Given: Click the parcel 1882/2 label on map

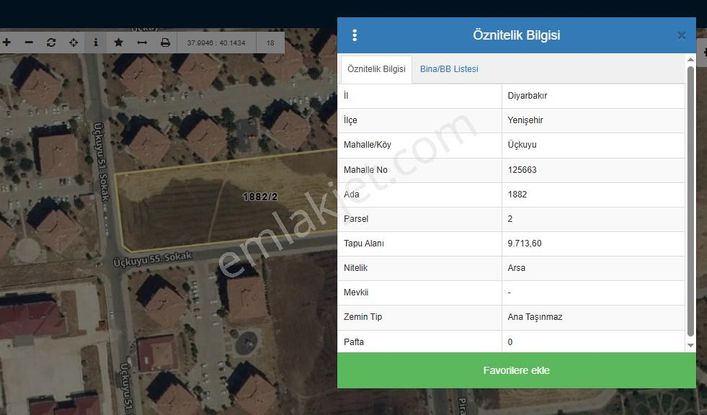Looking at the screenshot, I should [x=260, y=197].
